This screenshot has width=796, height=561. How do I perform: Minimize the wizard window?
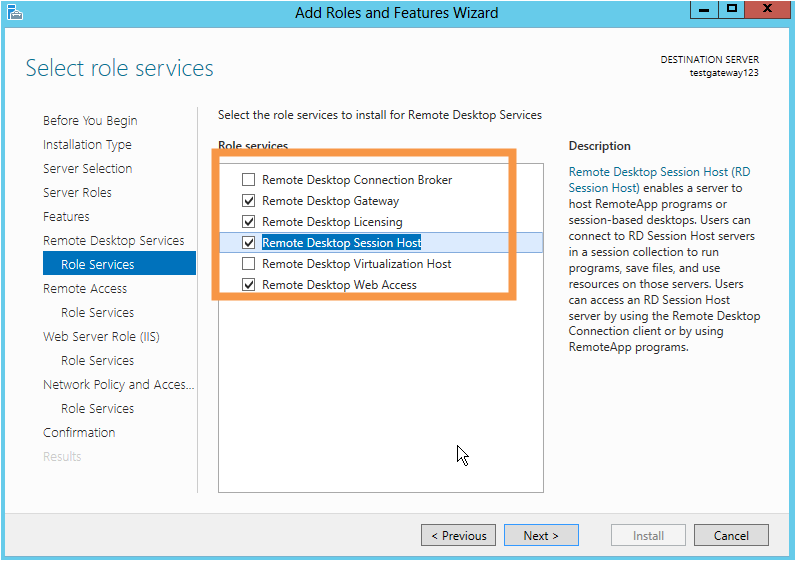click(x=704, y=10)
